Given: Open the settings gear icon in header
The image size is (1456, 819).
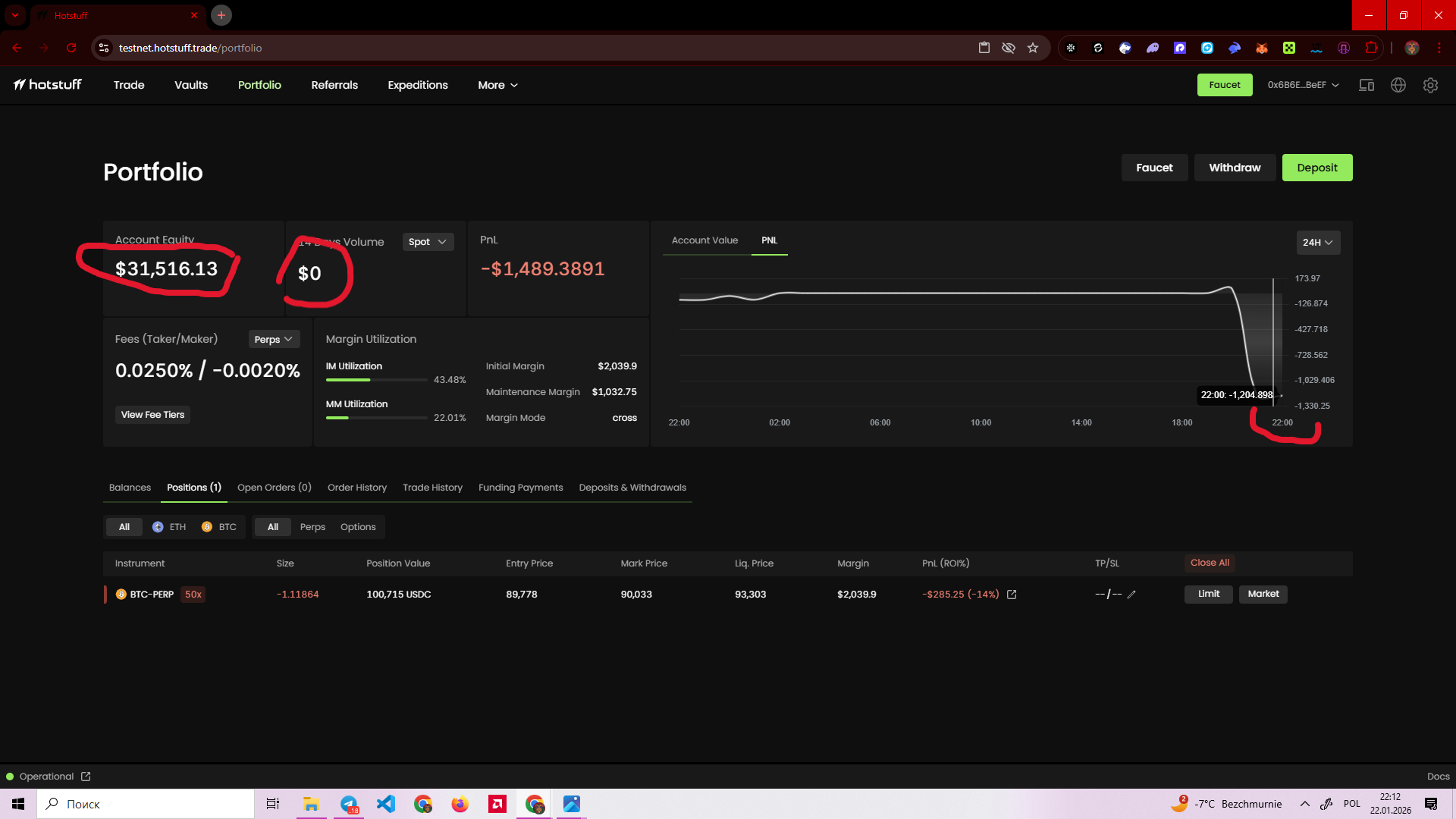Looking at the screenshot, I should click(1430, 85).
